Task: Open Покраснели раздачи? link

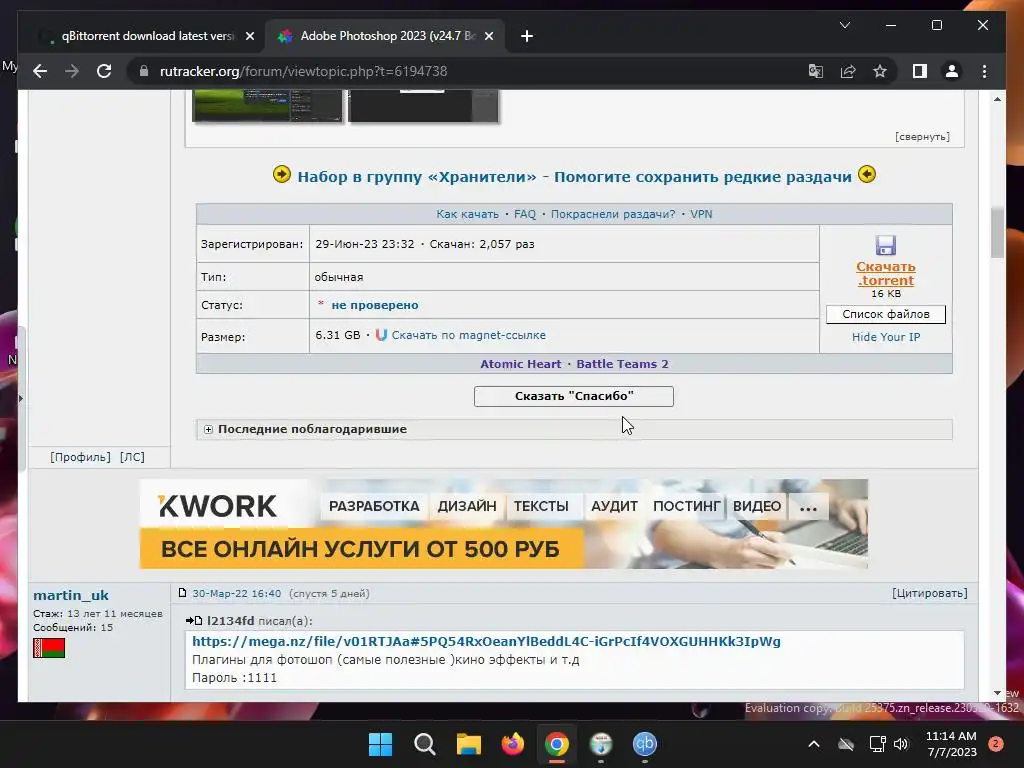Action: click(x=613, y=214)
